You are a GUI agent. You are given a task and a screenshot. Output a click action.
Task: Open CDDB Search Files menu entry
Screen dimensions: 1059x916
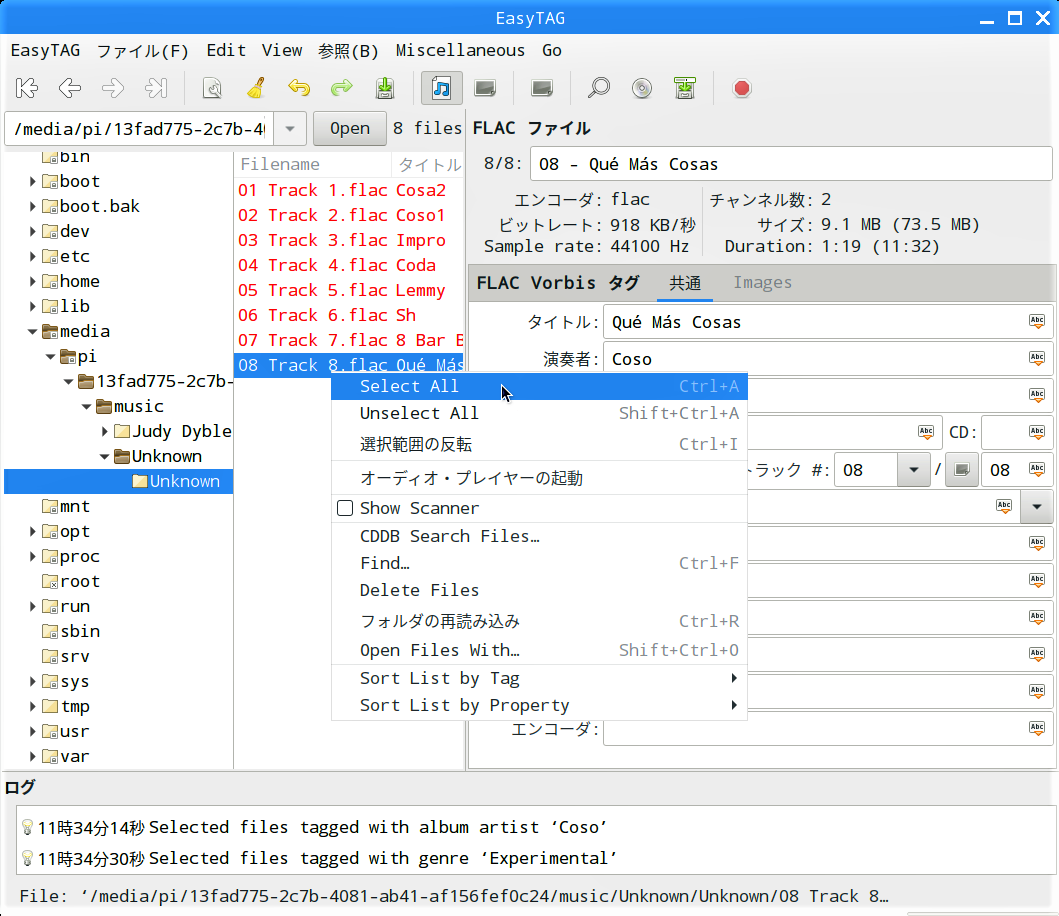click(539, 536)
